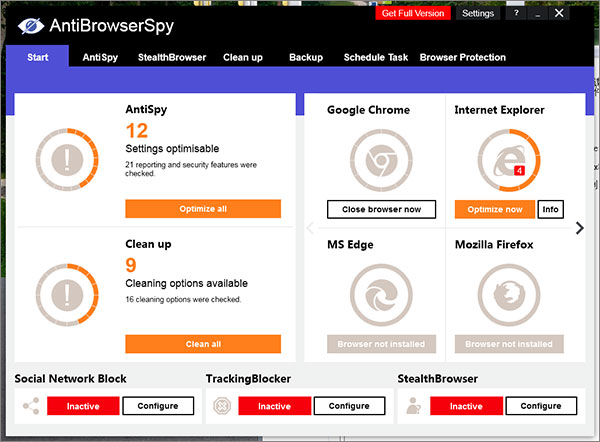Click the AntiSpy warning exclamation ring icon

point(67,160)
